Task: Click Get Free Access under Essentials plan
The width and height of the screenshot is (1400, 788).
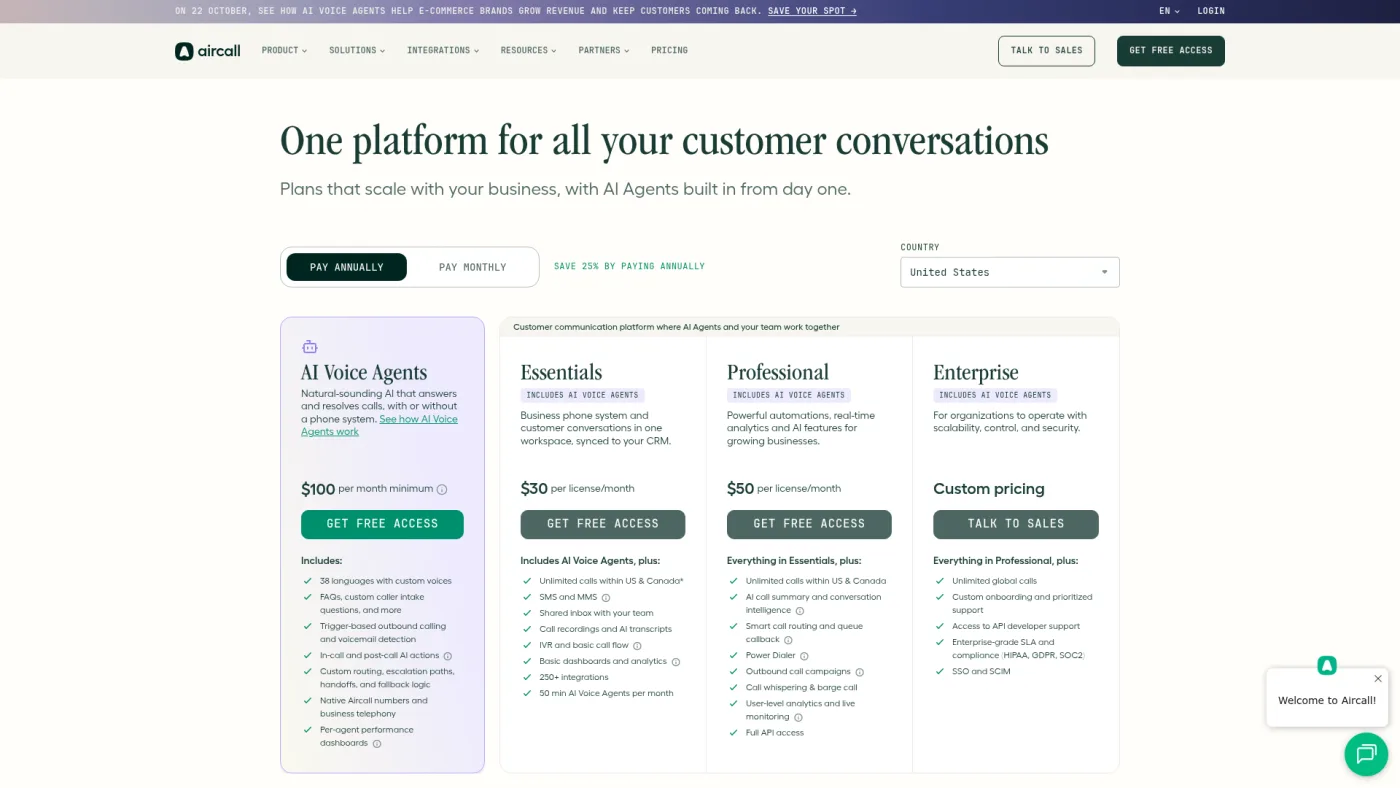Action: click(603, 524)
